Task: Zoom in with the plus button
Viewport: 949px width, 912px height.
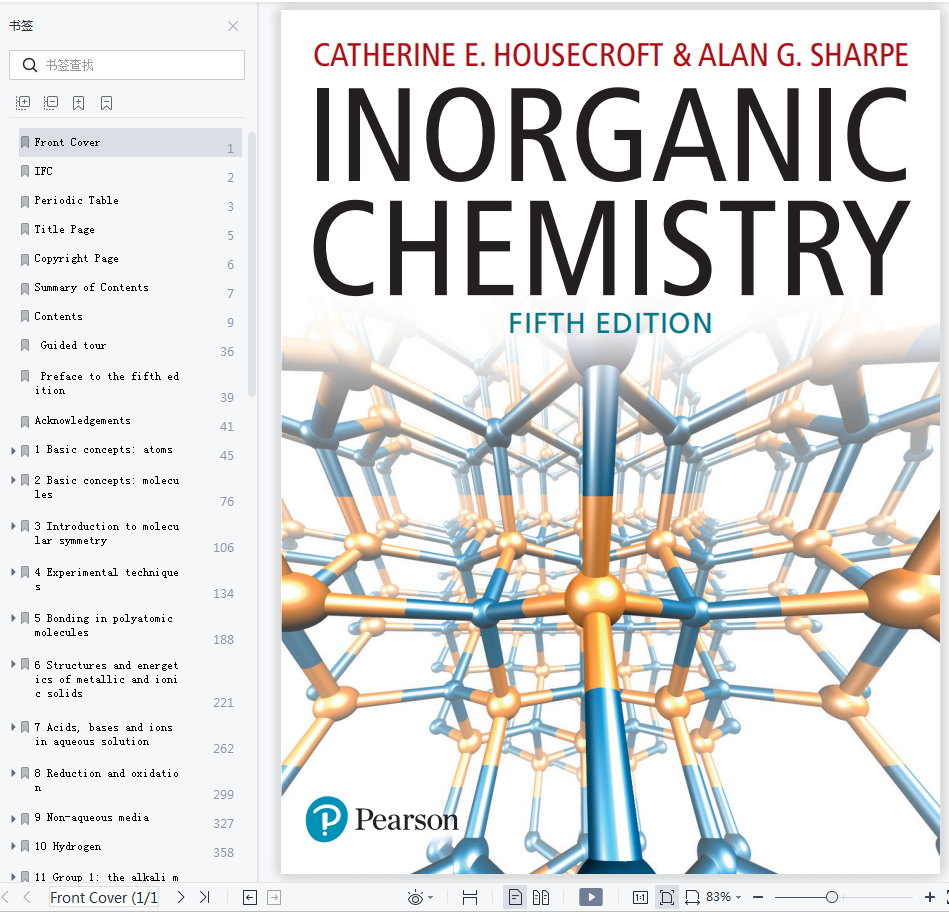Action: [930, 897]
